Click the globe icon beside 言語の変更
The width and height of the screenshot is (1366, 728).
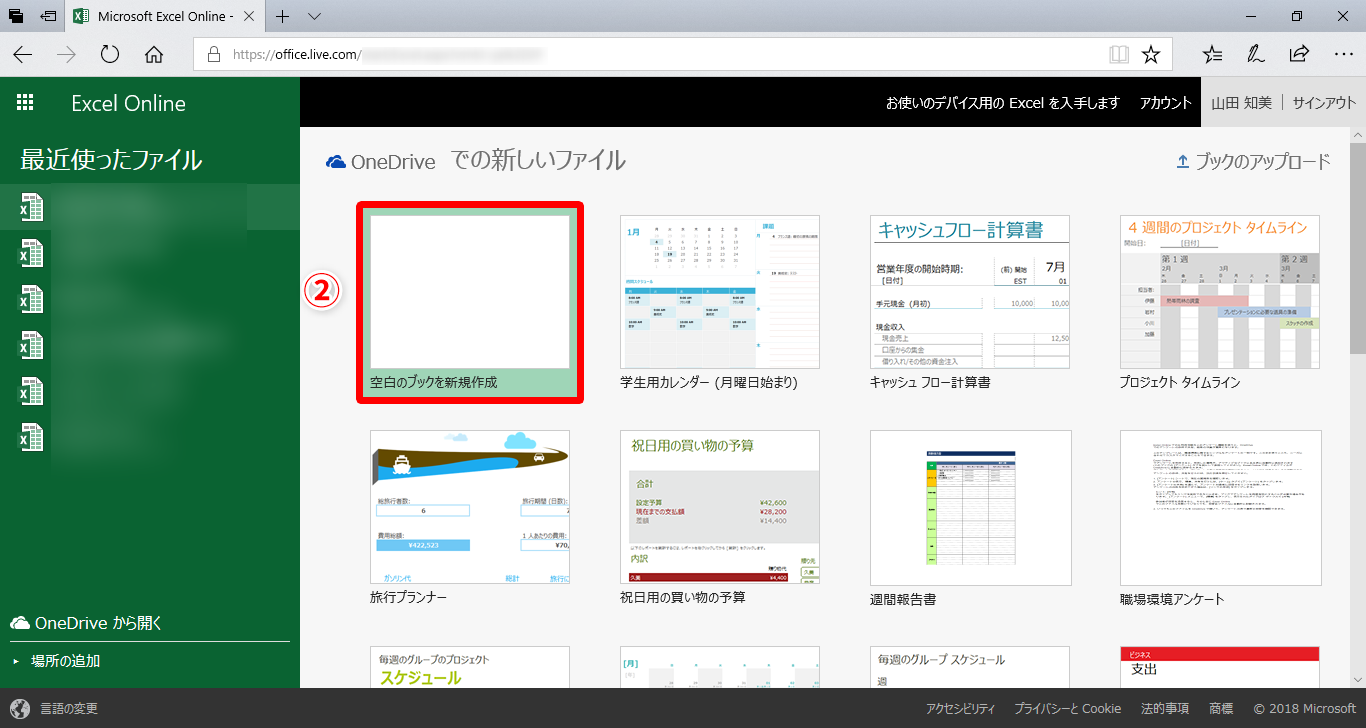tap(20, 709)
